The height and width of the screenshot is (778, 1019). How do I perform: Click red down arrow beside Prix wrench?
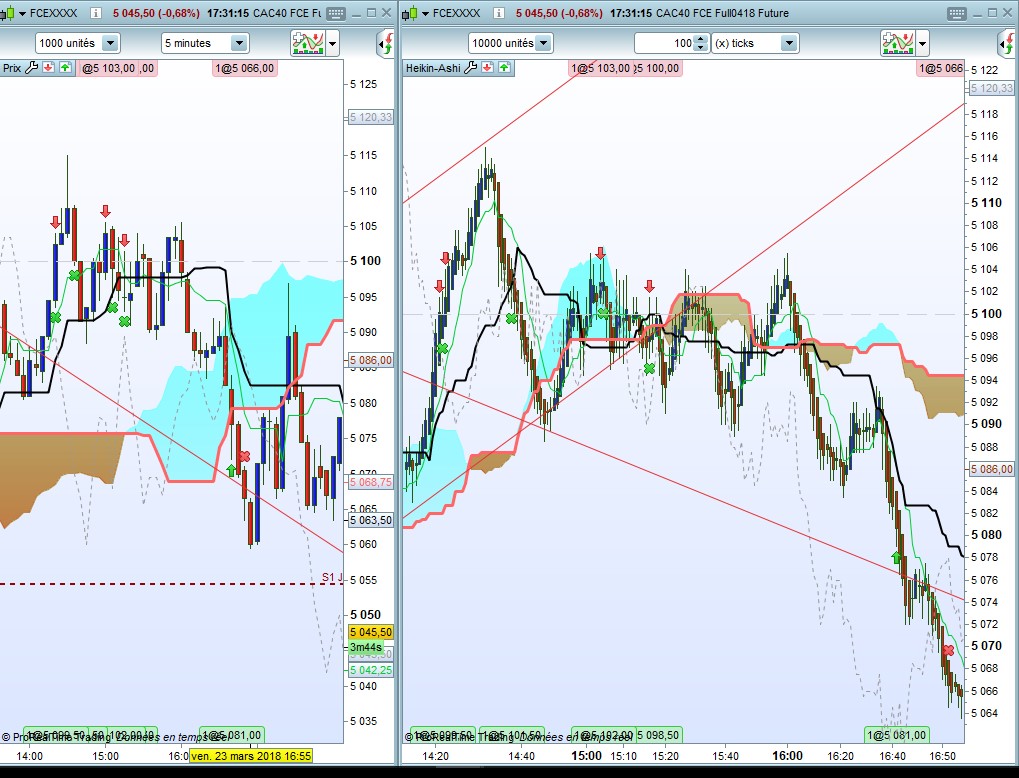tap(49, 68)
